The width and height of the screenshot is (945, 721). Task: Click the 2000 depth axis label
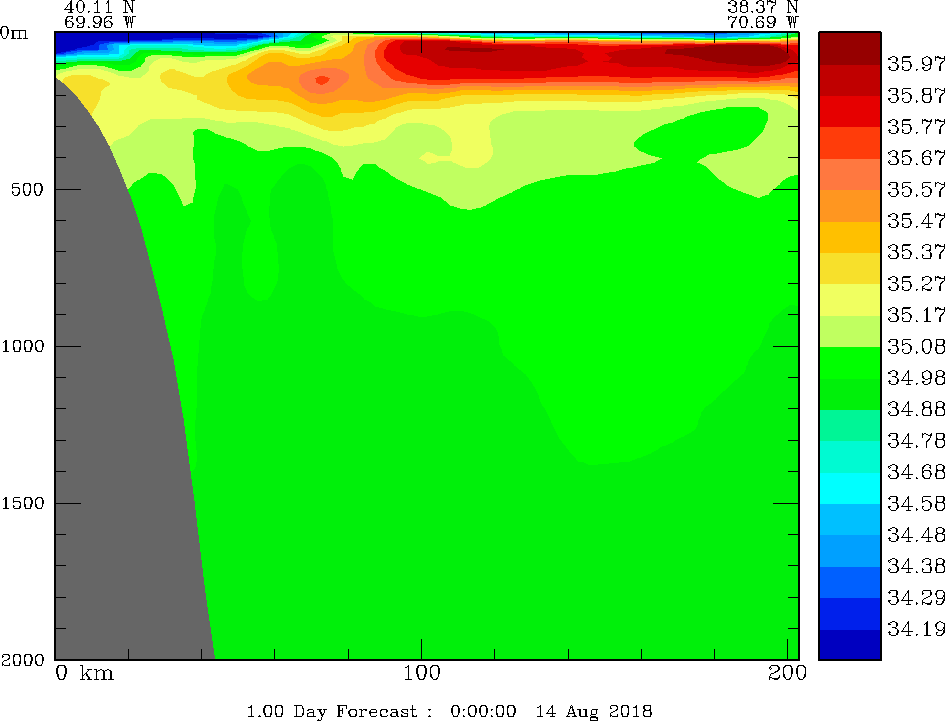click(x=23, y=660)
